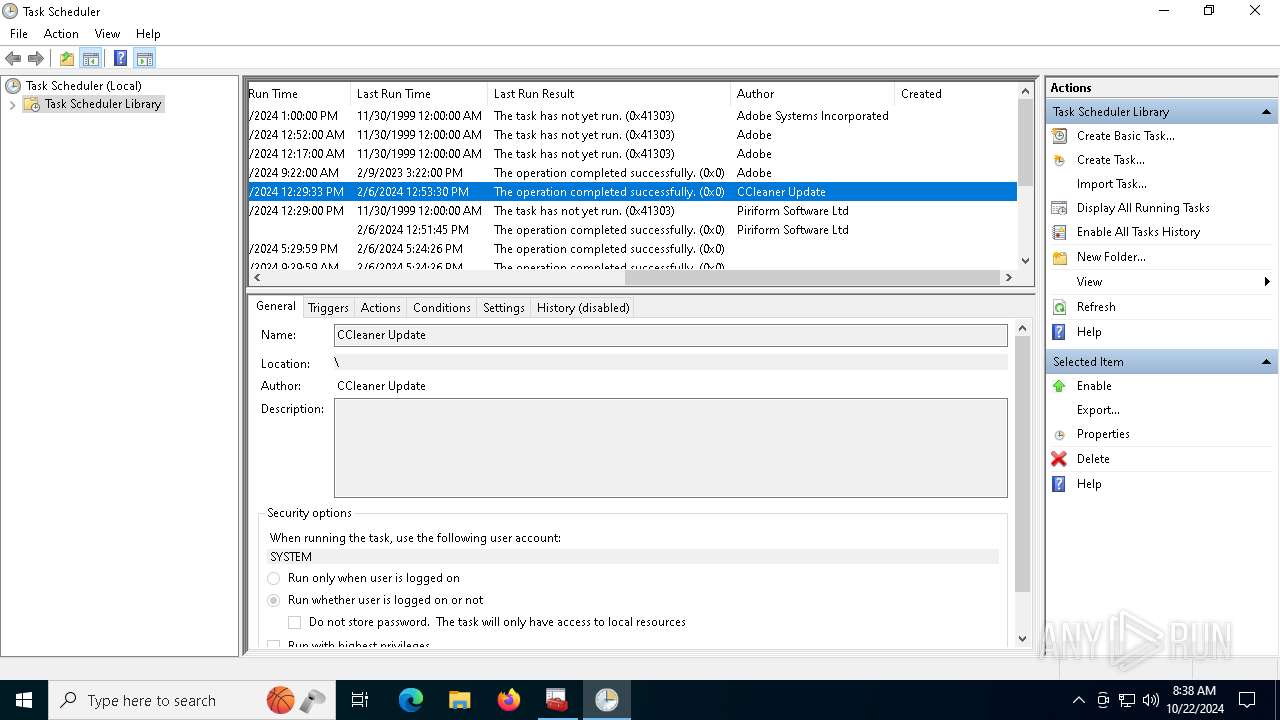Select Run only when user is logged on
Image resolution: width=1280 pixels, height=720 pixels.
point(274,578)
